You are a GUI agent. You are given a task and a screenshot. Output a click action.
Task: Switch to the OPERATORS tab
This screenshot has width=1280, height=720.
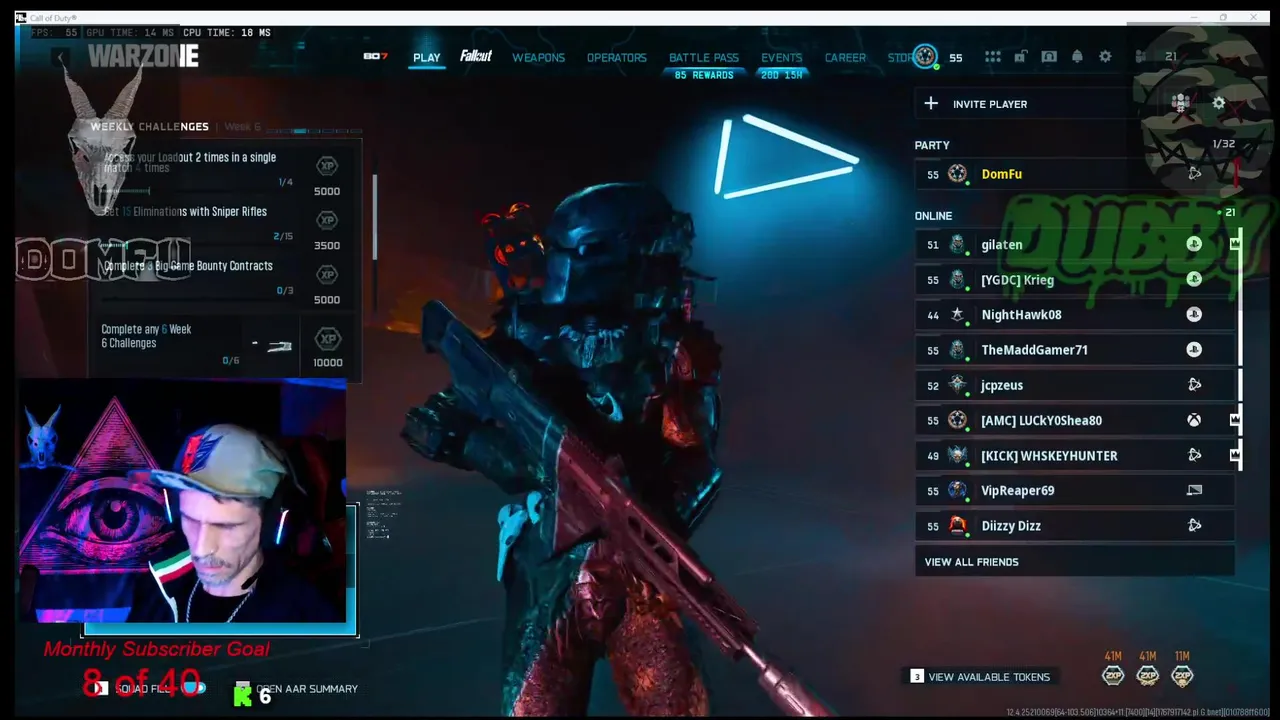pyautogui.click(x=616, y=58)
